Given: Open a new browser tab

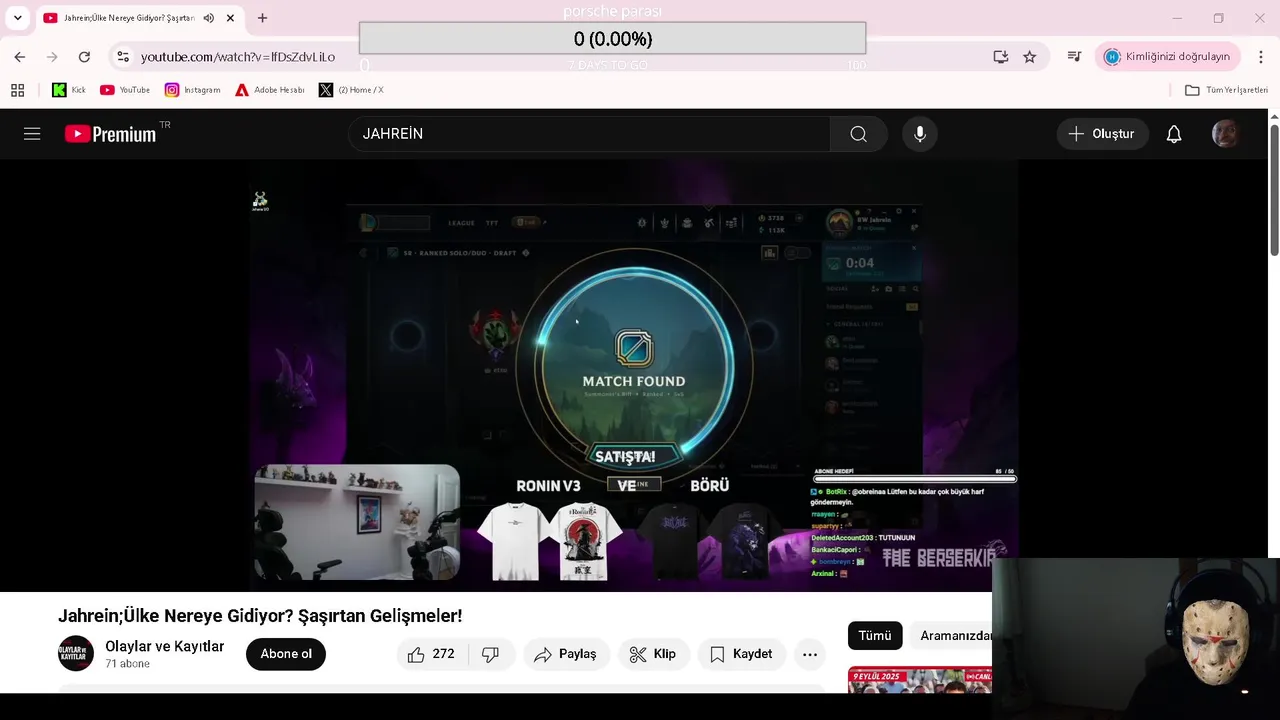Looking at the screenshot, I should tap(262, 18).
